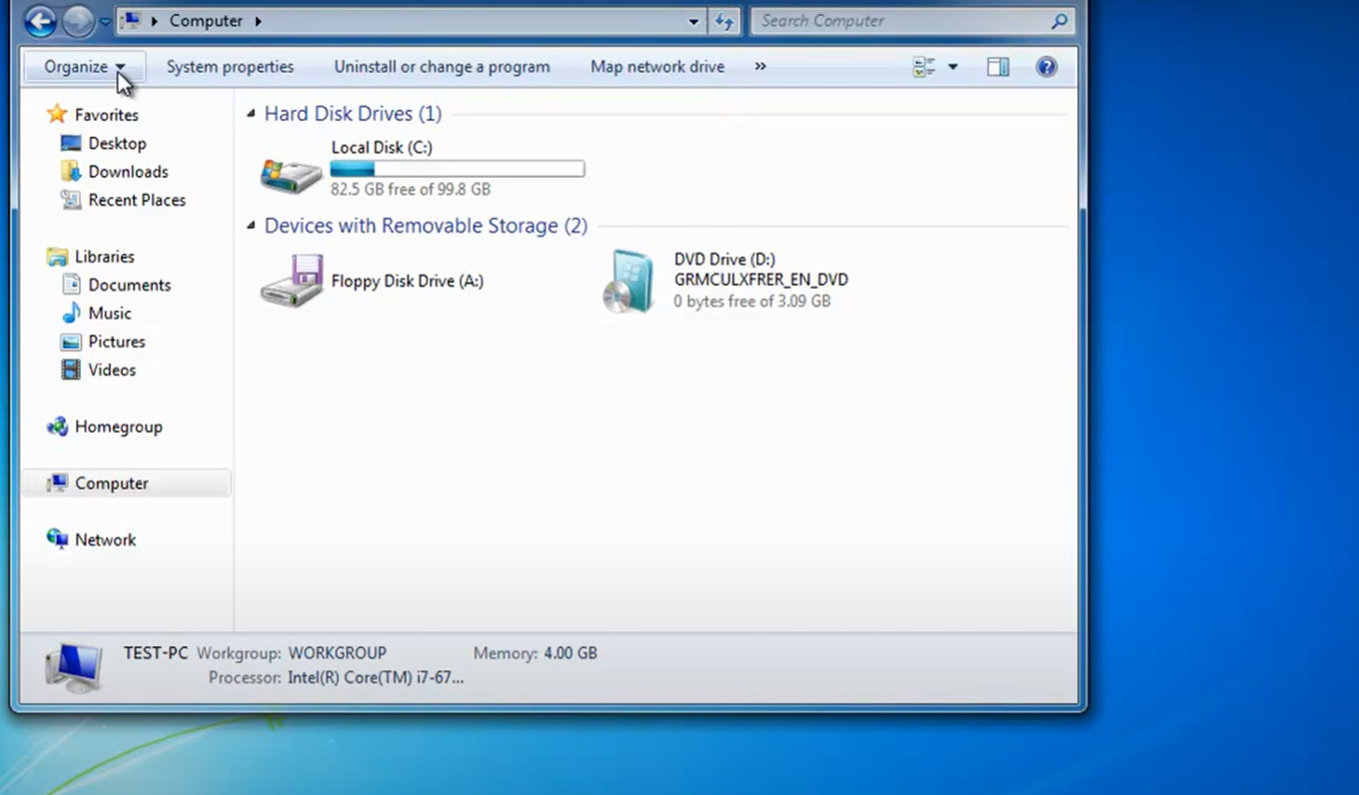
Task: Click the refresh button beside address bar
Action: click(x=724, y=21)
